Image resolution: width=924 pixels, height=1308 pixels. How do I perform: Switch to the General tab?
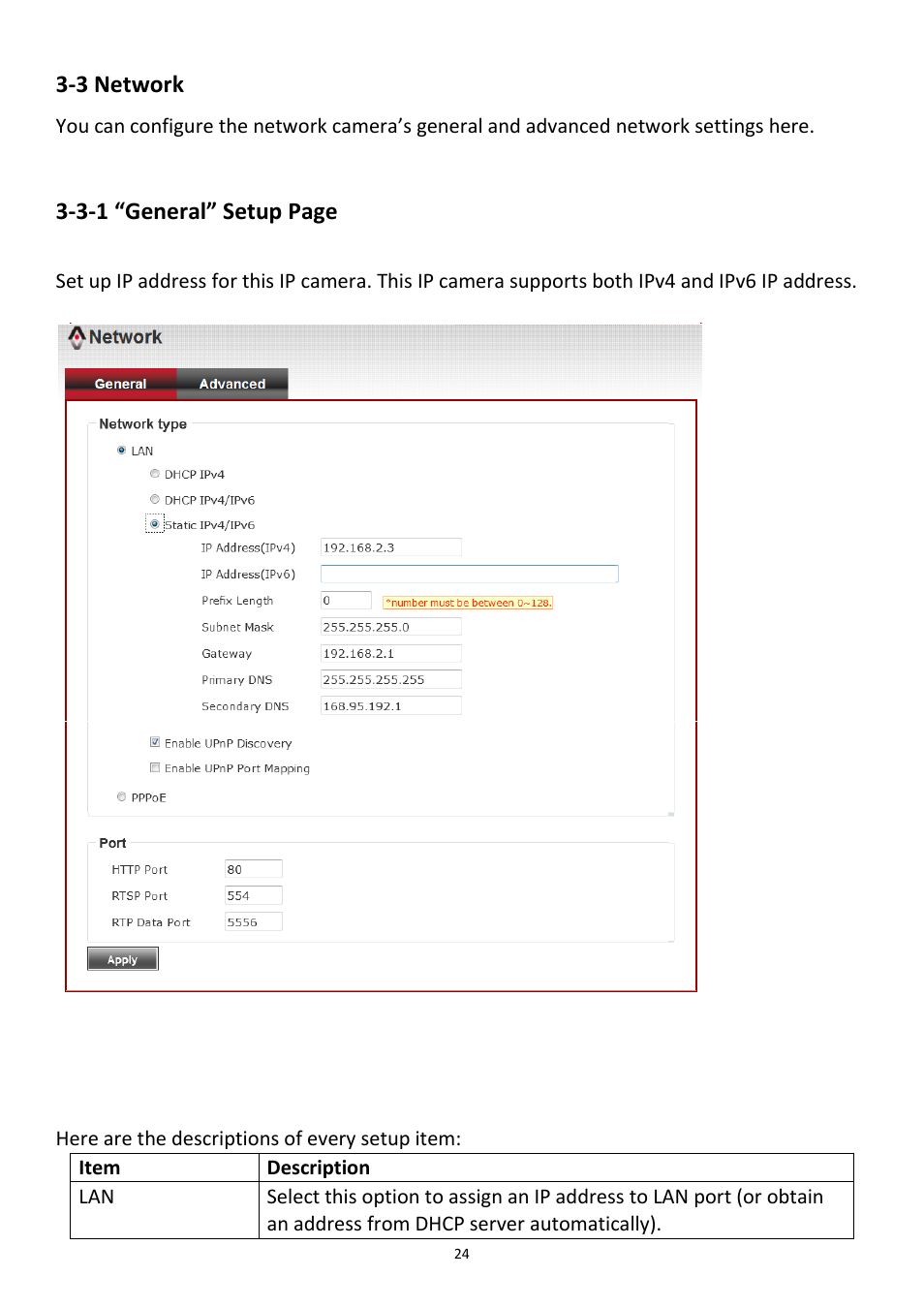click(x=121, y=384)
